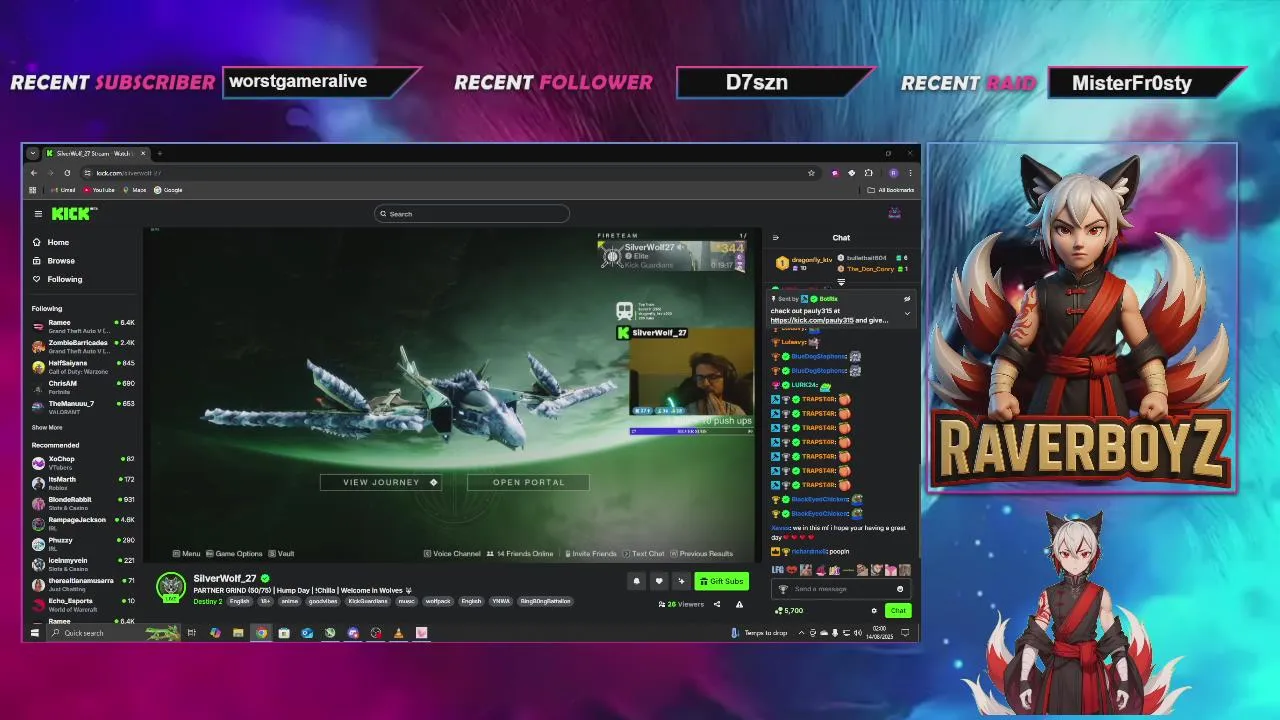Open taskbar volume speaker icon
This screenshot has height=720, width=1280.
(x=859, y=632)
